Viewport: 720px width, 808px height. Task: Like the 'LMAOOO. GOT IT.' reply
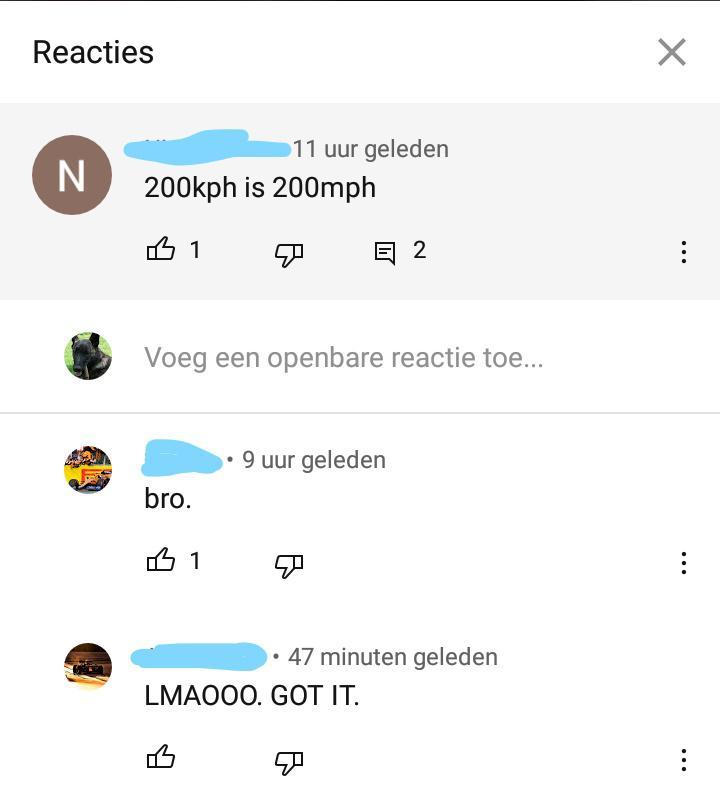(161, 756)
